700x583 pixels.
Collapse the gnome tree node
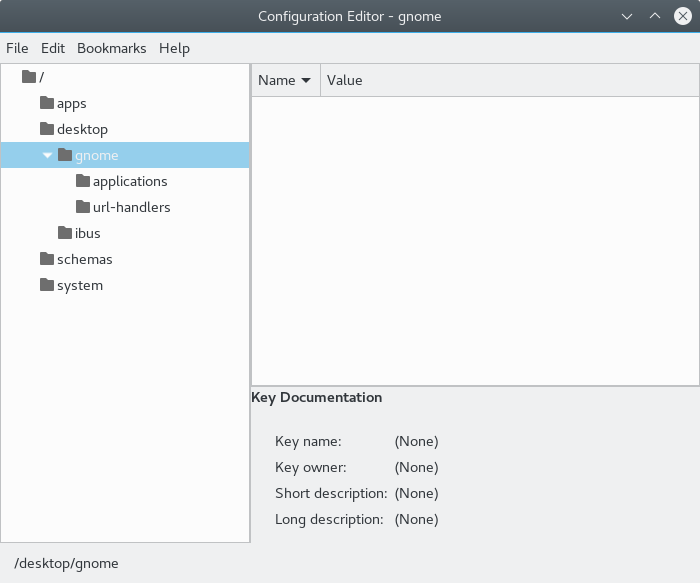point(47,155)
